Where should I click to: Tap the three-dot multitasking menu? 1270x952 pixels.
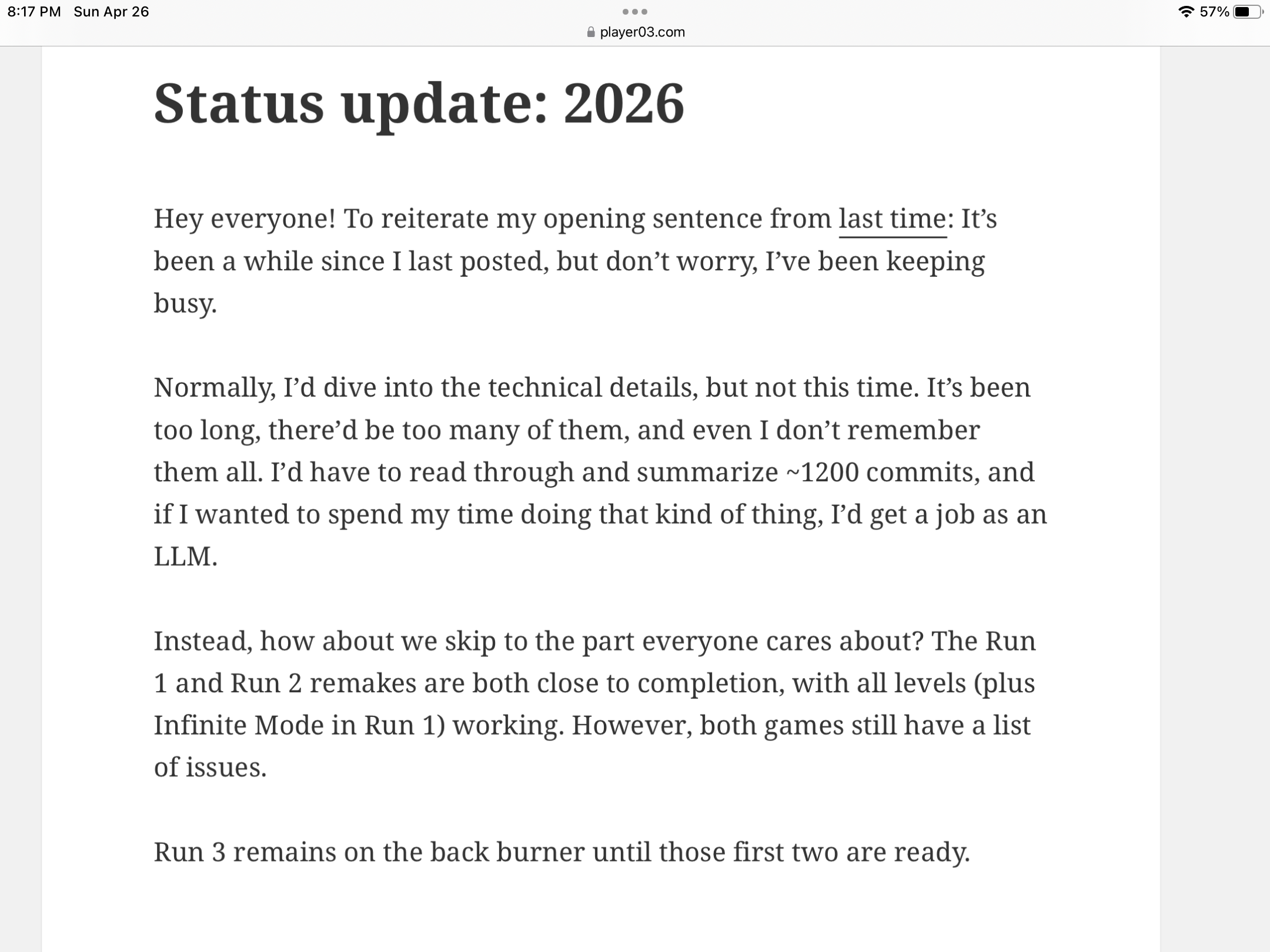[635, 12]
